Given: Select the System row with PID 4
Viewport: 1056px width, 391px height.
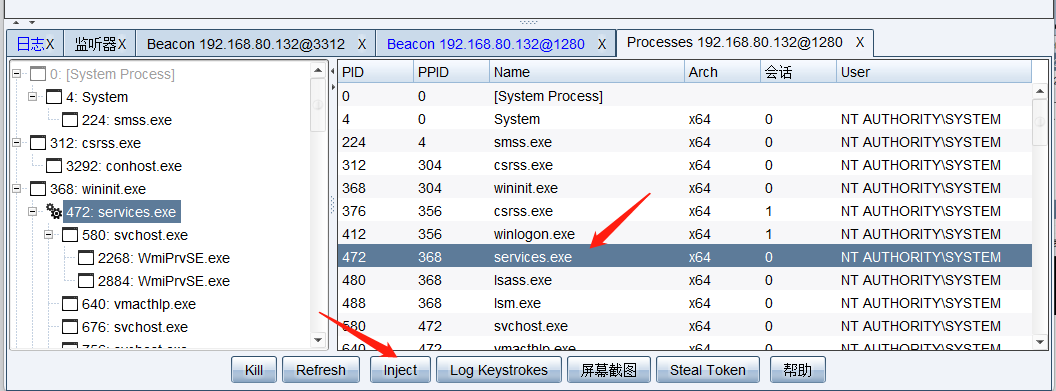Looking at the screenshot, I should [x=684, y=119].
